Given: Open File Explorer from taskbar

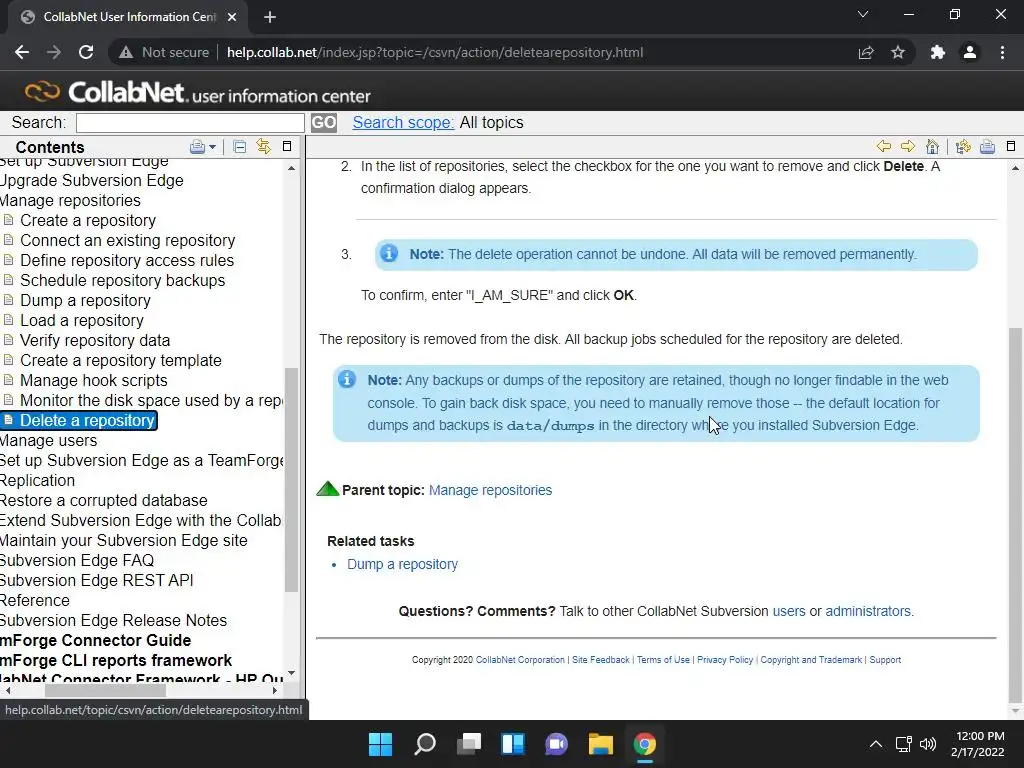Looking at the screenshot, I should pos(600,744).
